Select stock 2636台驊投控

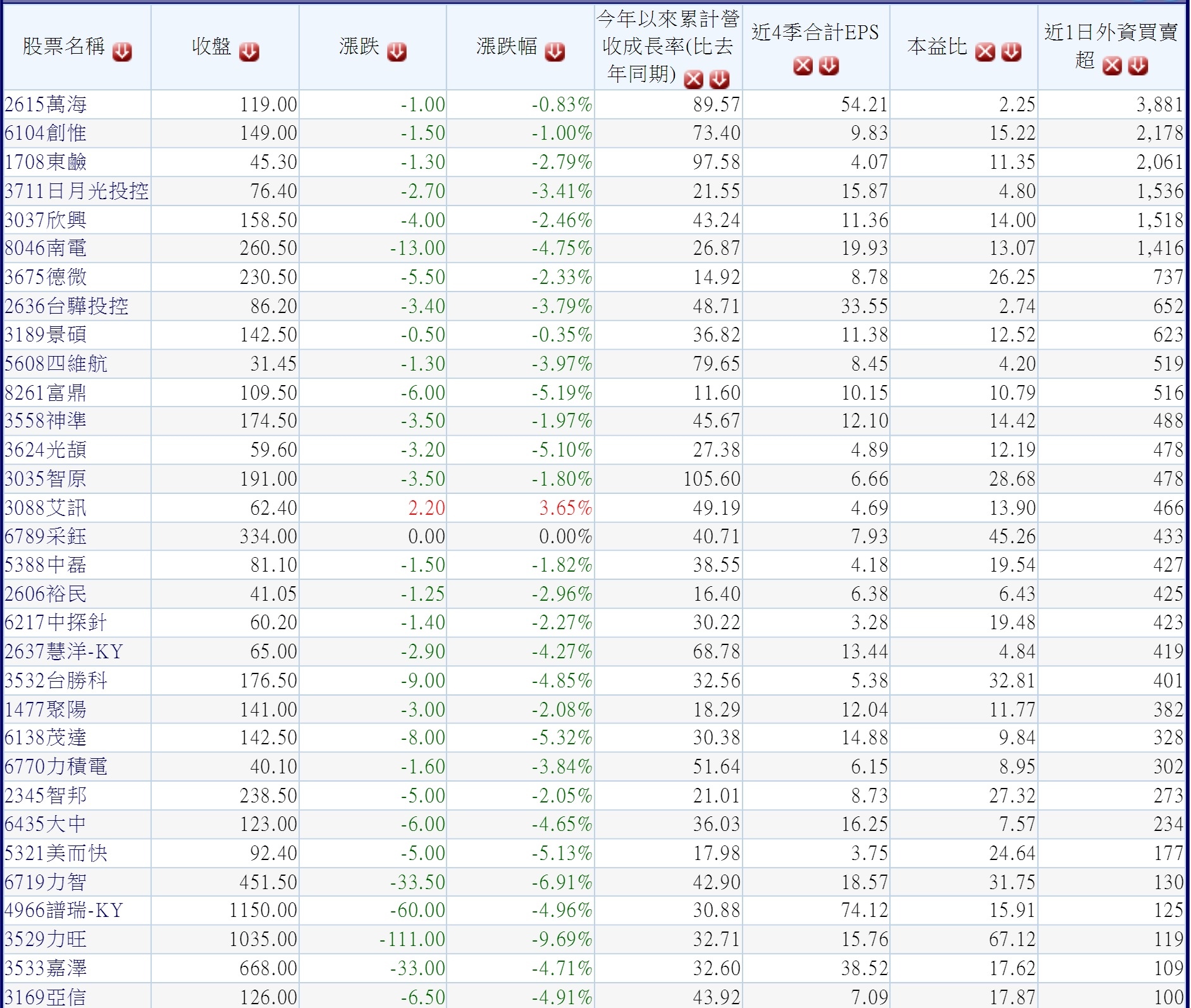[x=66, y=306]
